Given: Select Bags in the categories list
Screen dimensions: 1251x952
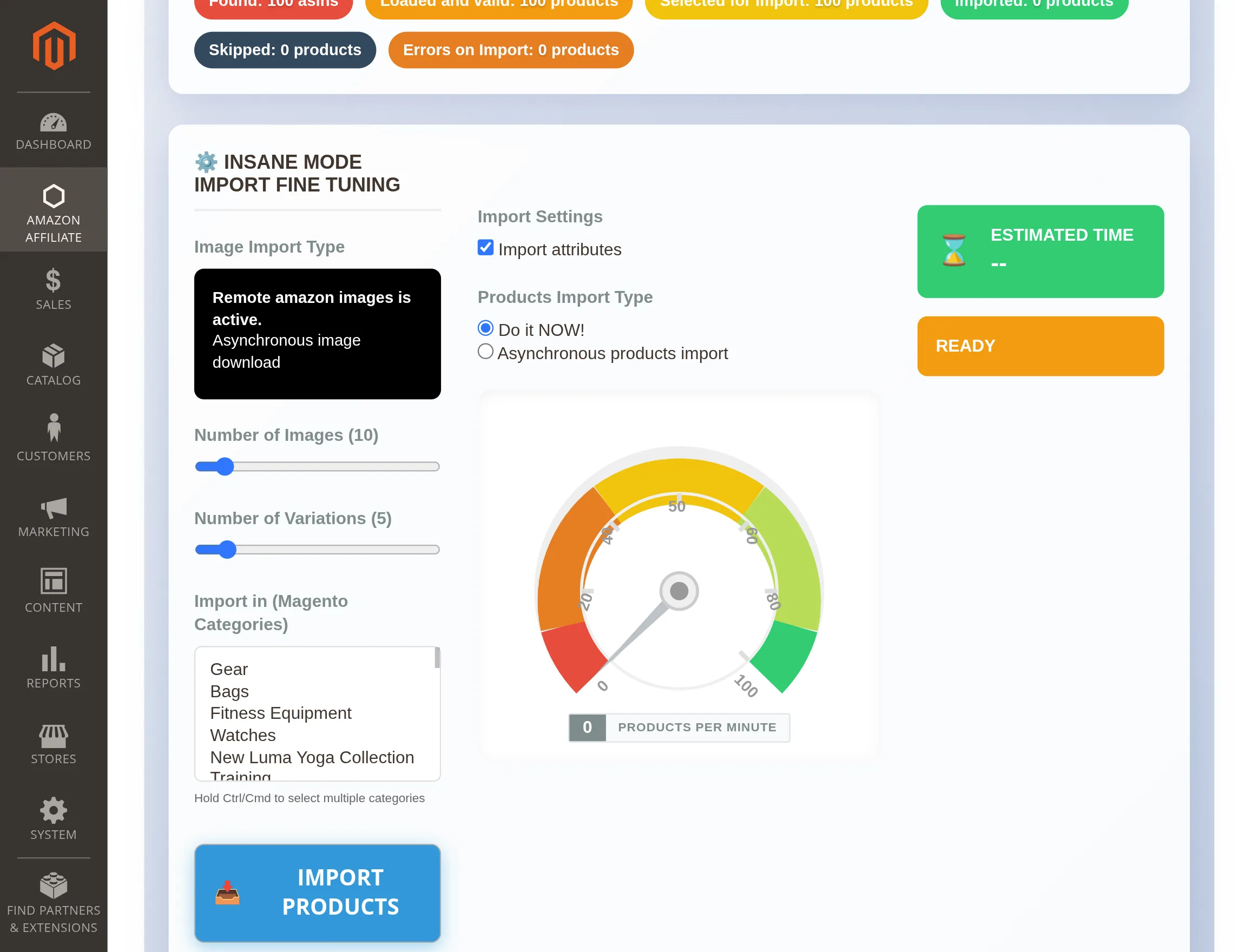Looking at the screenshot, I should coord(229,692).
